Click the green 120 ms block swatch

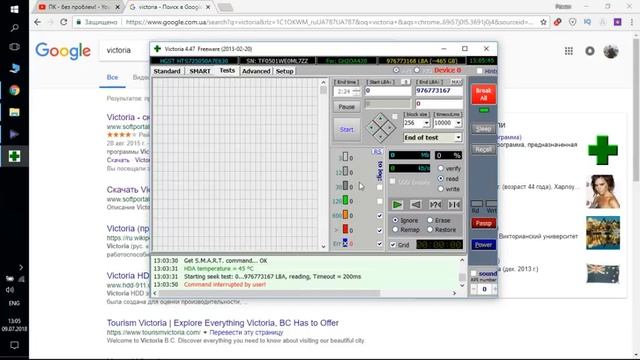[x=345, y=200]
